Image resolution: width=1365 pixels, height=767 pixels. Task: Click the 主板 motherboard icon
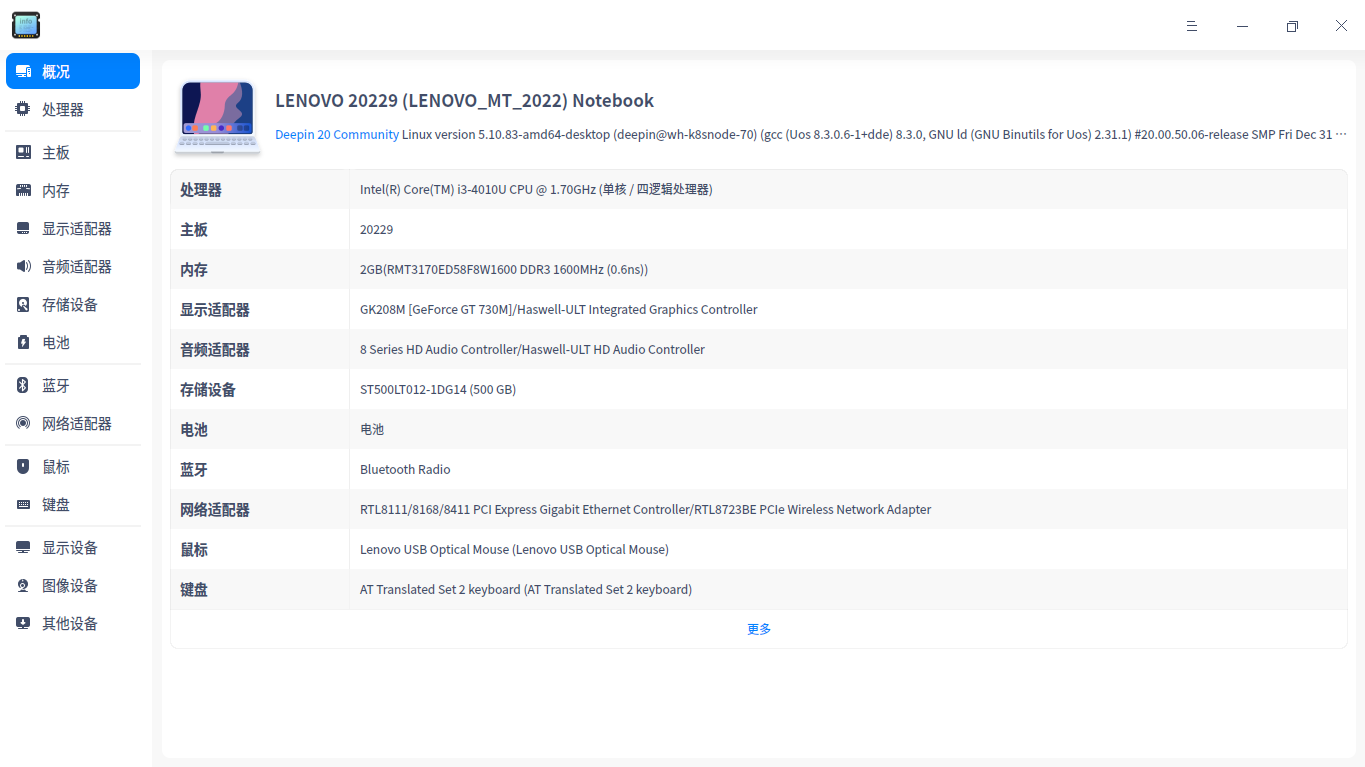pos(23,152)
